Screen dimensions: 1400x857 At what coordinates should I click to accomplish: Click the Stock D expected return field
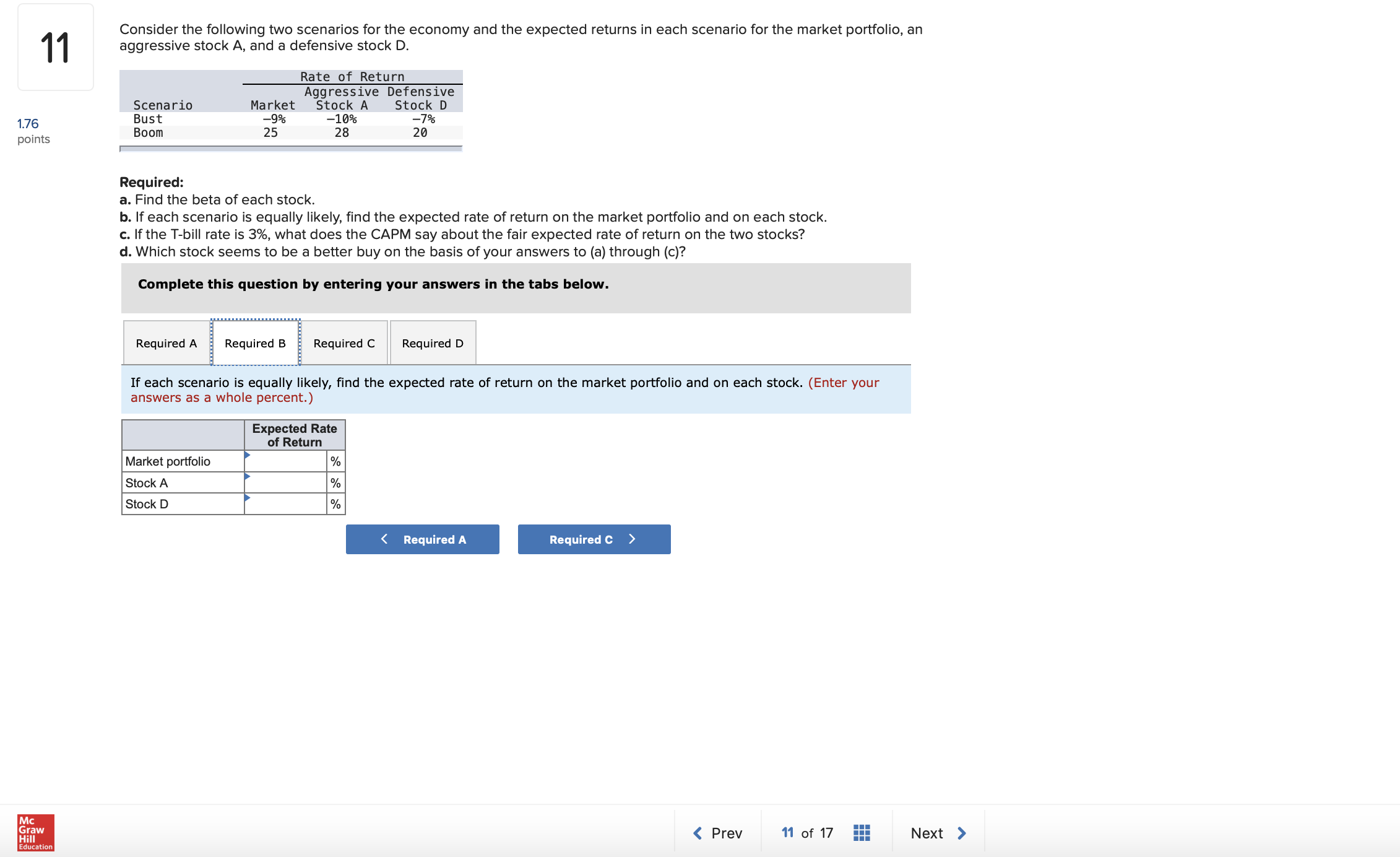click(x=285, y=504)
